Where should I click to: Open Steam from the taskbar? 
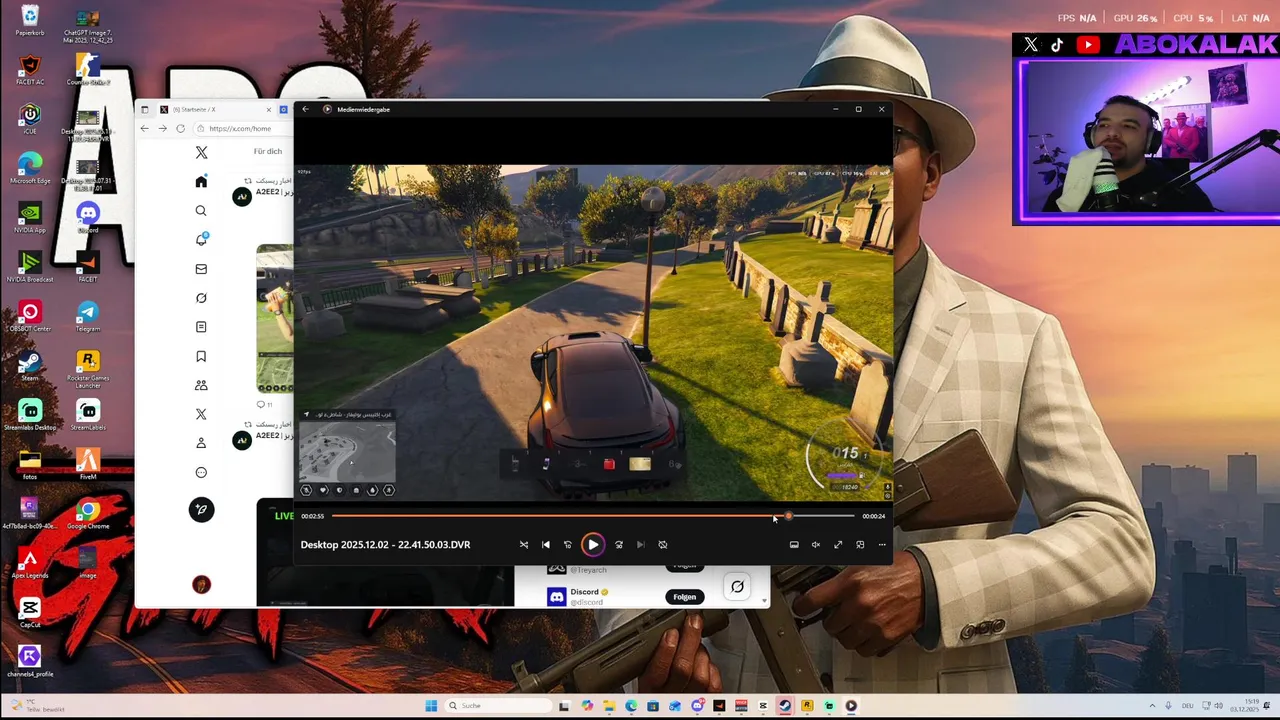click(x=785, y=706)
